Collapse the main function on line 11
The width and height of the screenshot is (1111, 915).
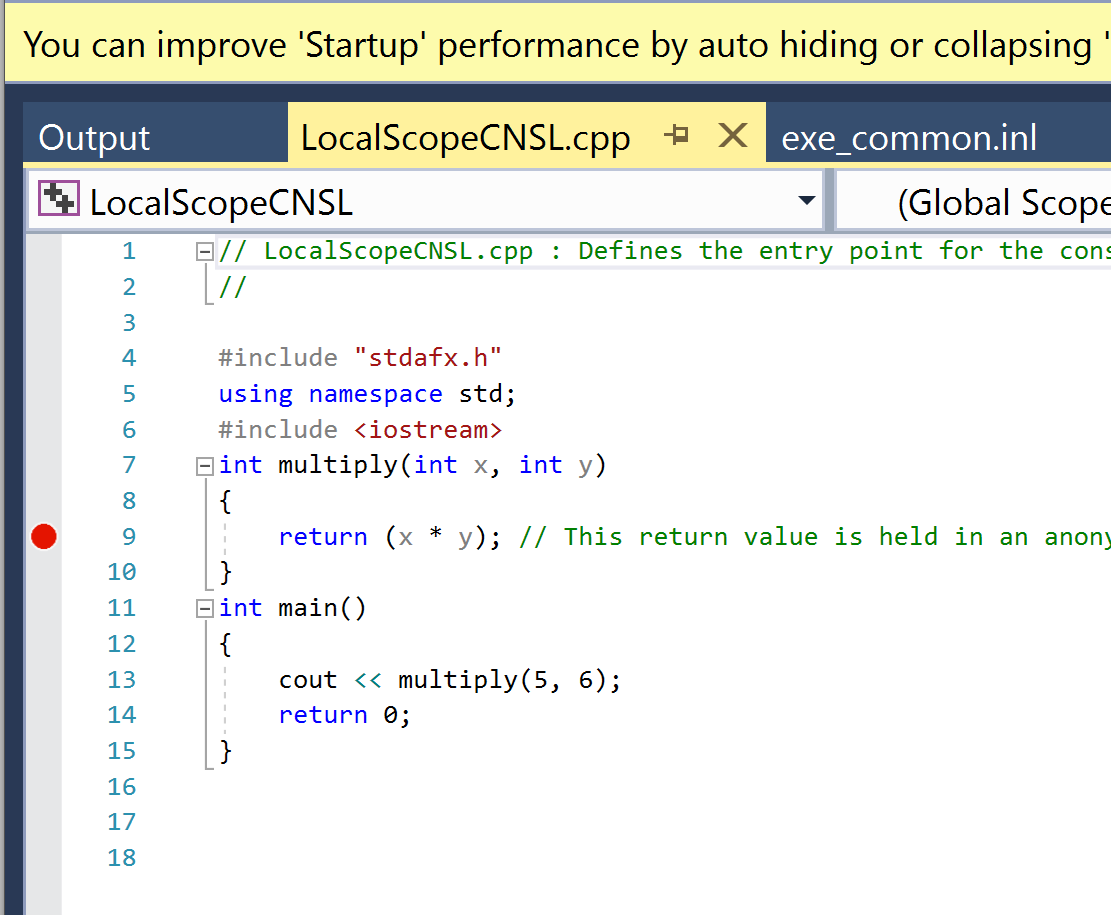click(x=203, y=607)
